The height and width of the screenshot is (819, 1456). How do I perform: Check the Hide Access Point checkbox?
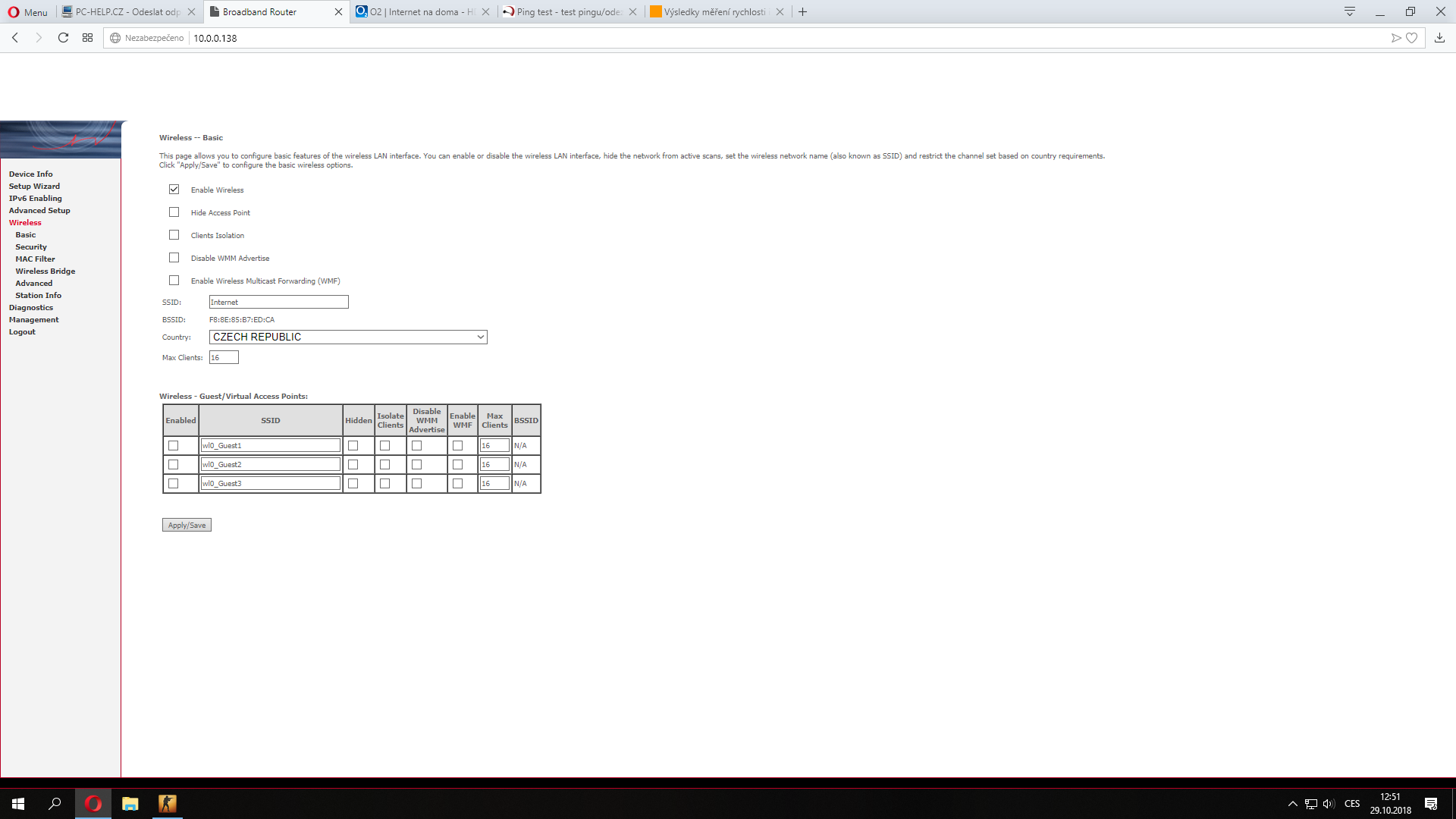click(174, 212)
